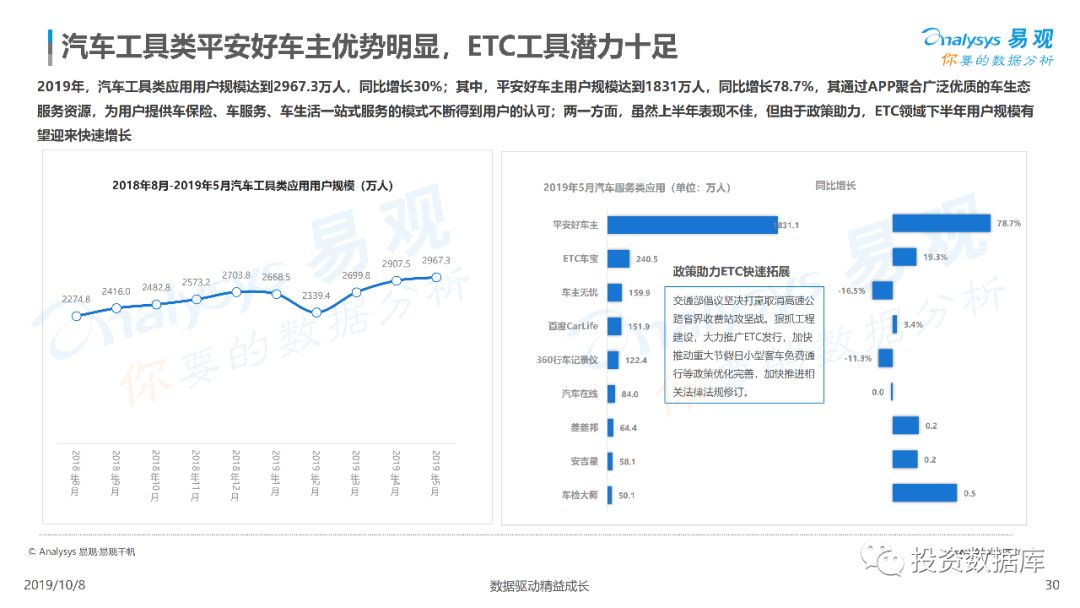Click the 百度CarLife bar valued 151.9
The height and width of the screenshot is (608, 1080).
pyautogui.click(x=614, y=326)
